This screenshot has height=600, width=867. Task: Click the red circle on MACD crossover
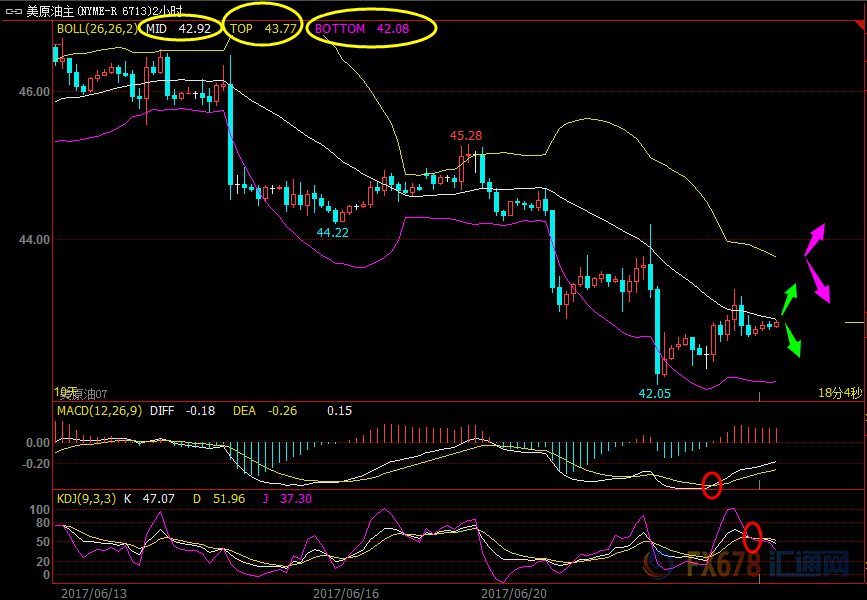(x=711, y=485)
